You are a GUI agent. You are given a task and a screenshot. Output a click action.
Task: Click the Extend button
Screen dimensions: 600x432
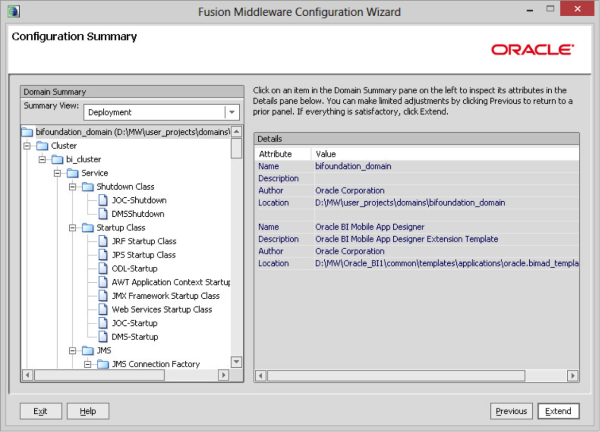(x=558, y=411)
